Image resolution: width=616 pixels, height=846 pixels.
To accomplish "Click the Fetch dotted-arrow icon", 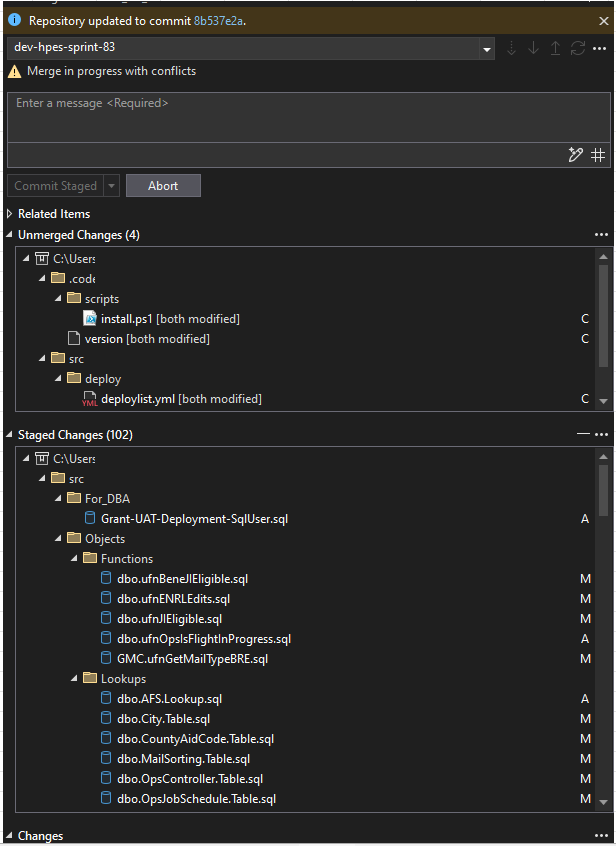I will pyautogui.click(x=511, y=48).
